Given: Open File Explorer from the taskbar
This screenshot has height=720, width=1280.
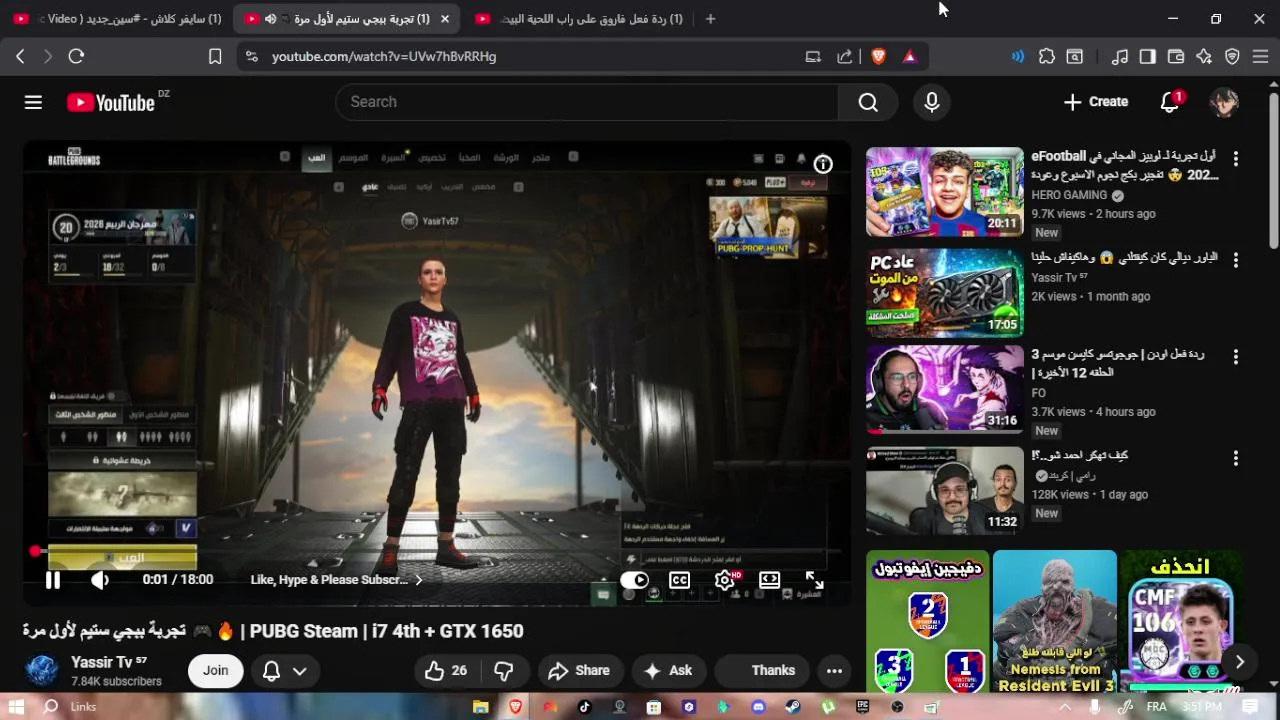Looking at the screenshot, I should click(481, 707).
